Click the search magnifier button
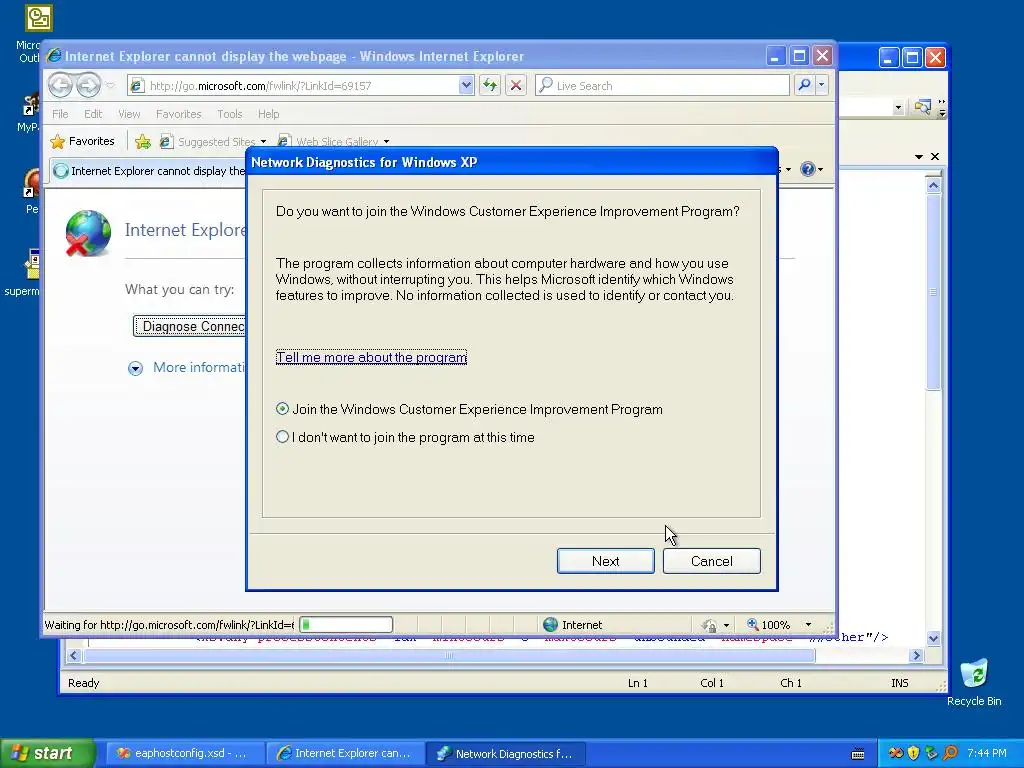 [805, 85]
